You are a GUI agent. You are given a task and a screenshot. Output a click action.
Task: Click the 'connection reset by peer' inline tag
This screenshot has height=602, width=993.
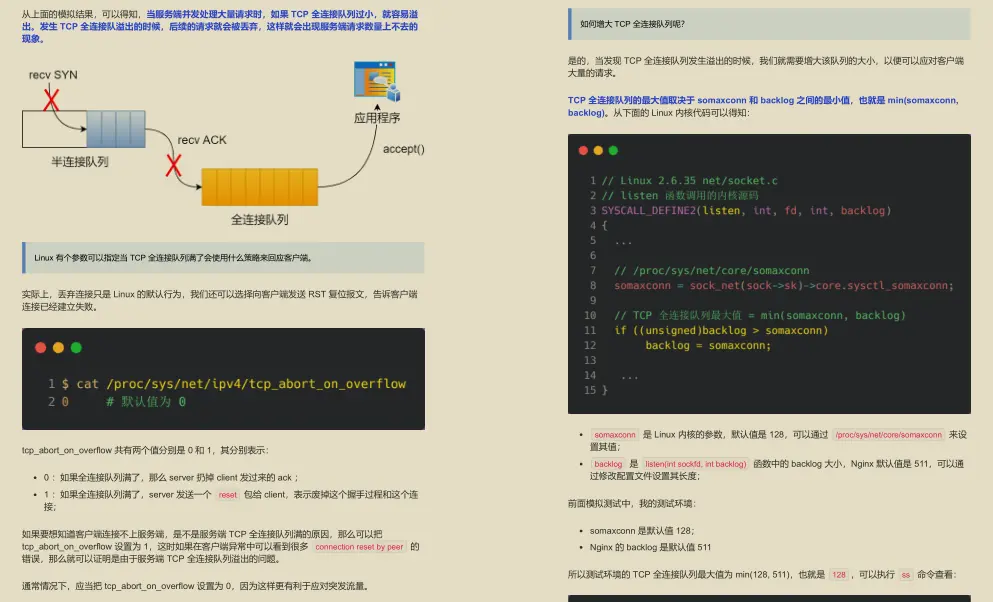[x=359, y=547]
